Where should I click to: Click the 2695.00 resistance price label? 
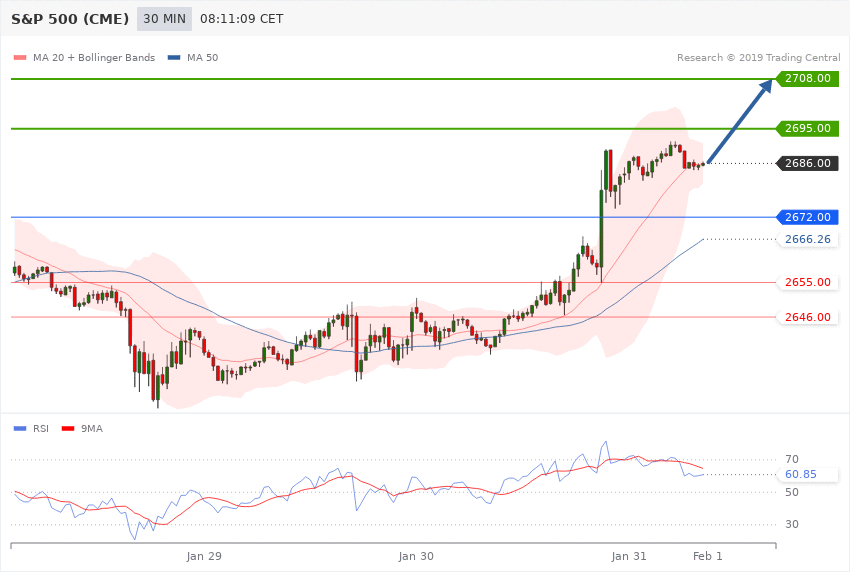(808, 128)
